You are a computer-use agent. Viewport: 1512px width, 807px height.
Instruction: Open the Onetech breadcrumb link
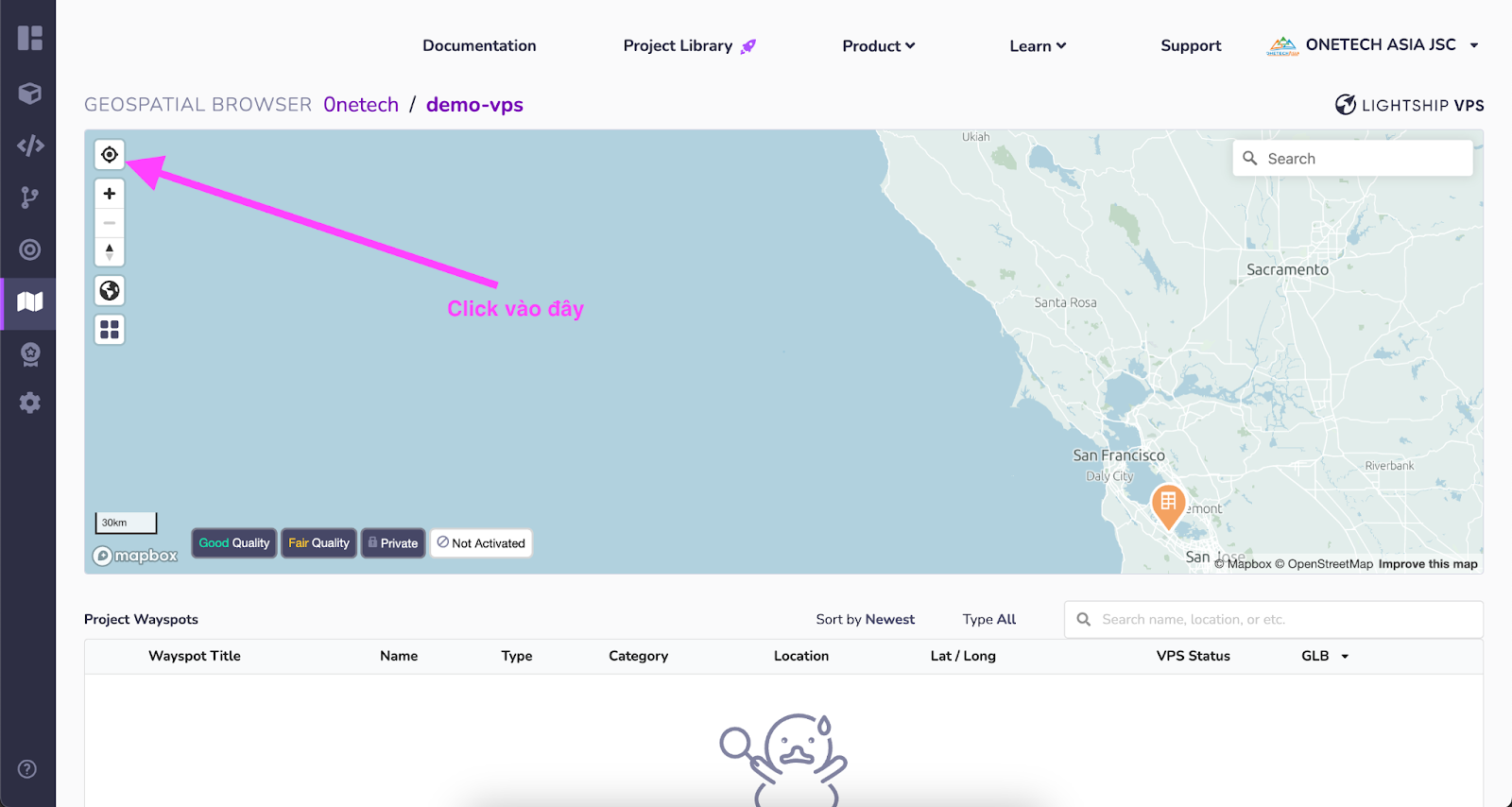361,104
